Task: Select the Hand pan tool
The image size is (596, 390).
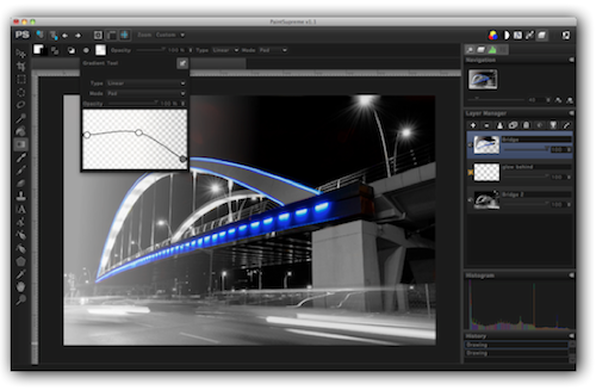Action: pyautogui.click(x=21, y=287)
